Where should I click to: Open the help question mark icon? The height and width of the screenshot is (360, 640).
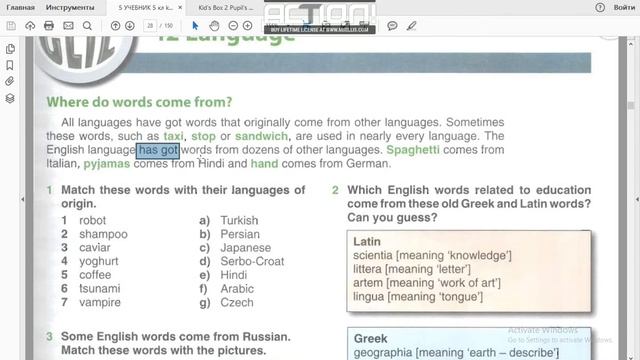pos(600,7)
